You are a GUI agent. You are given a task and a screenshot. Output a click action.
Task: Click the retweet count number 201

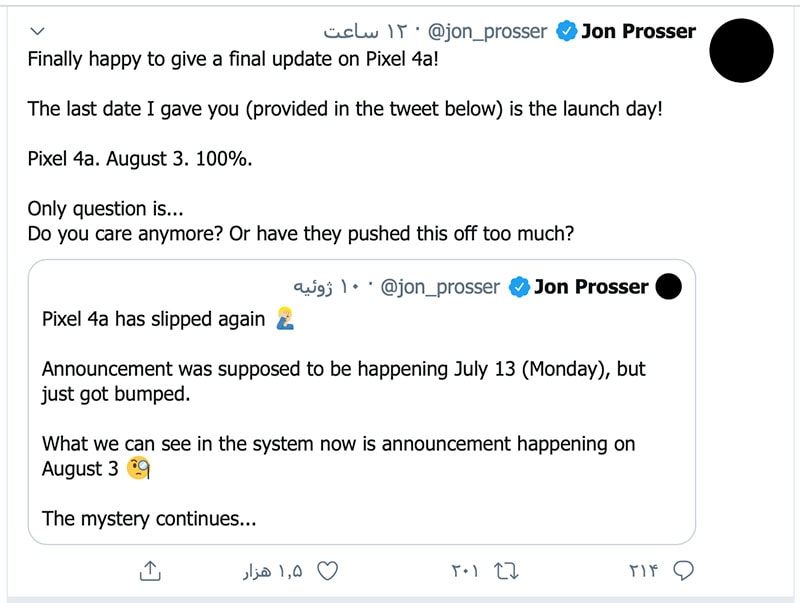pos(465,571)
